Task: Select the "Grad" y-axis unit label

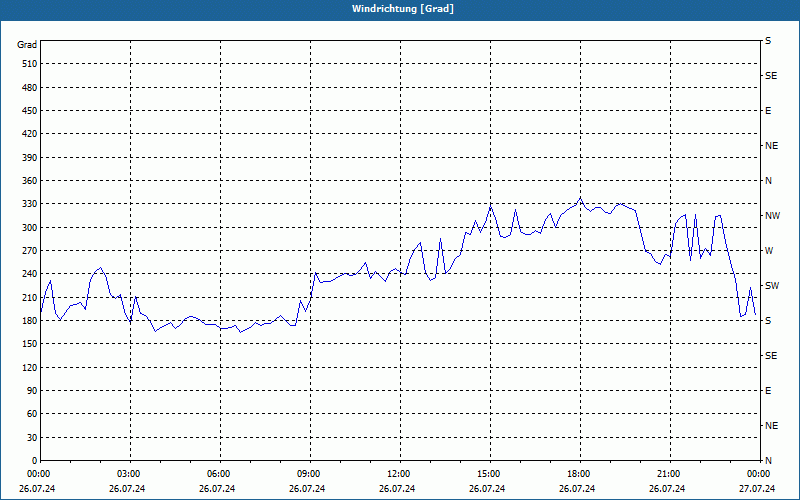Action: click(x=27, y=45)
